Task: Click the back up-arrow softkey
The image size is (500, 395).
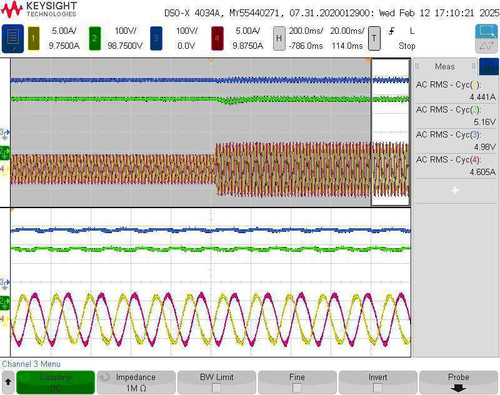Action: (8, 382)
